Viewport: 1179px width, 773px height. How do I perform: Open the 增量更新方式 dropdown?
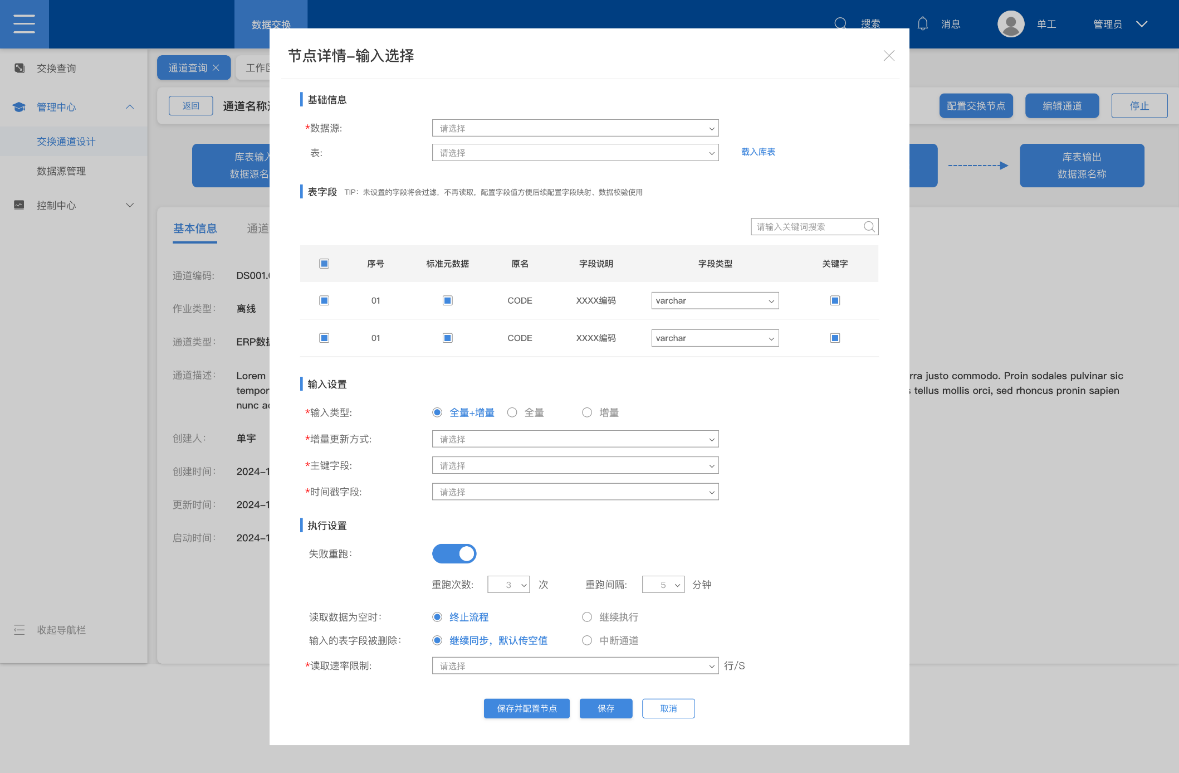[x=575, y=439]
